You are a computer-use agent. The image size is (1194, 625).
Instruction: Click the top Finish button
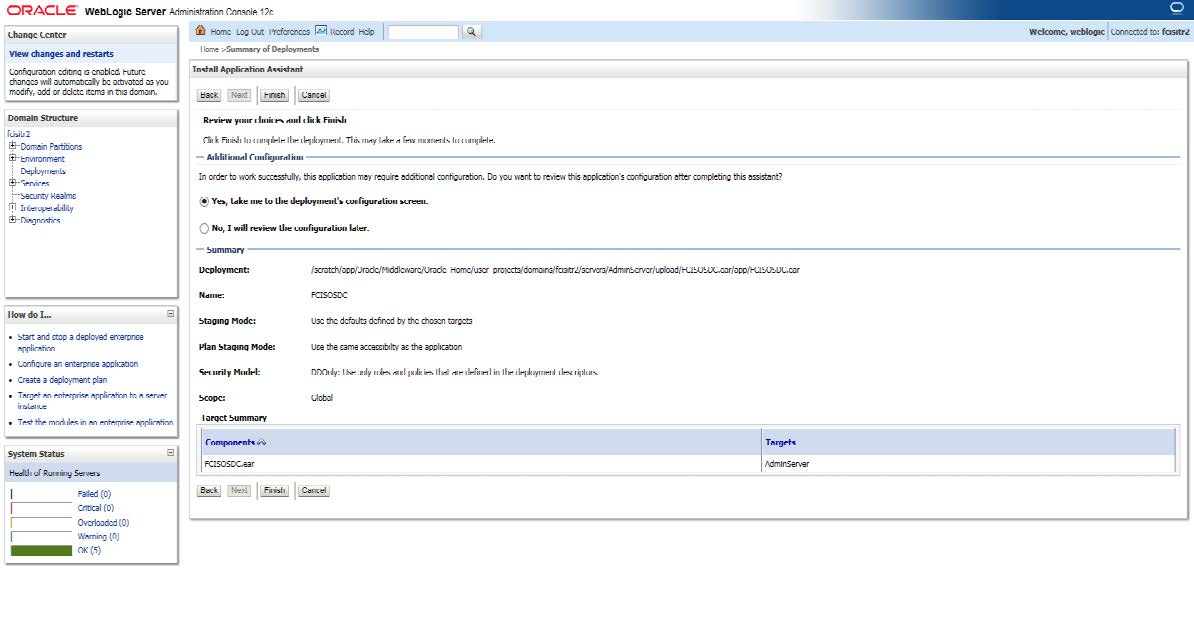point(274,95)
